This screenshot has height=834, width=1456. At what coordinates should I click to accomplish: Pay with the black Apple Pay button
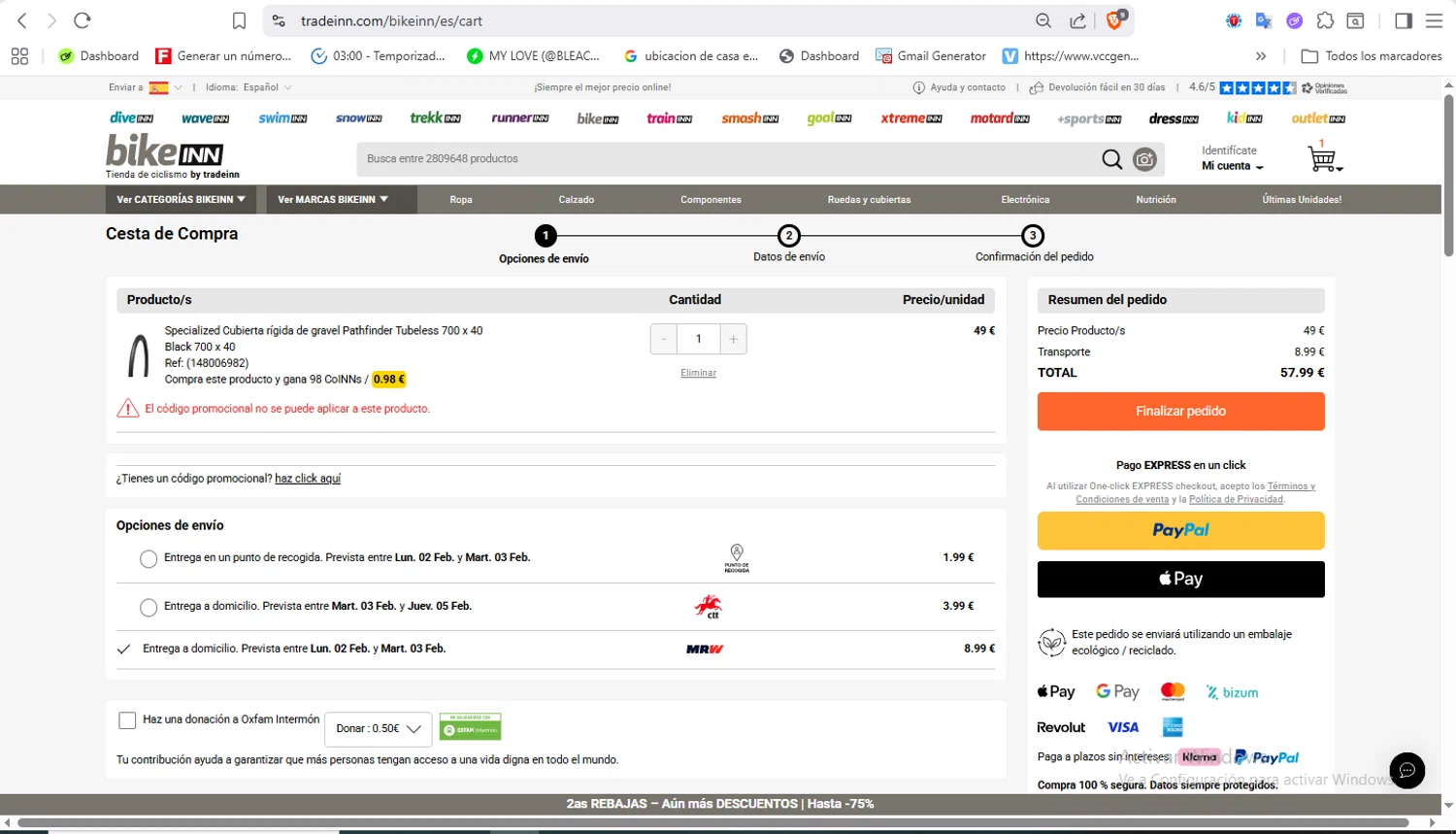point(1180,580)
